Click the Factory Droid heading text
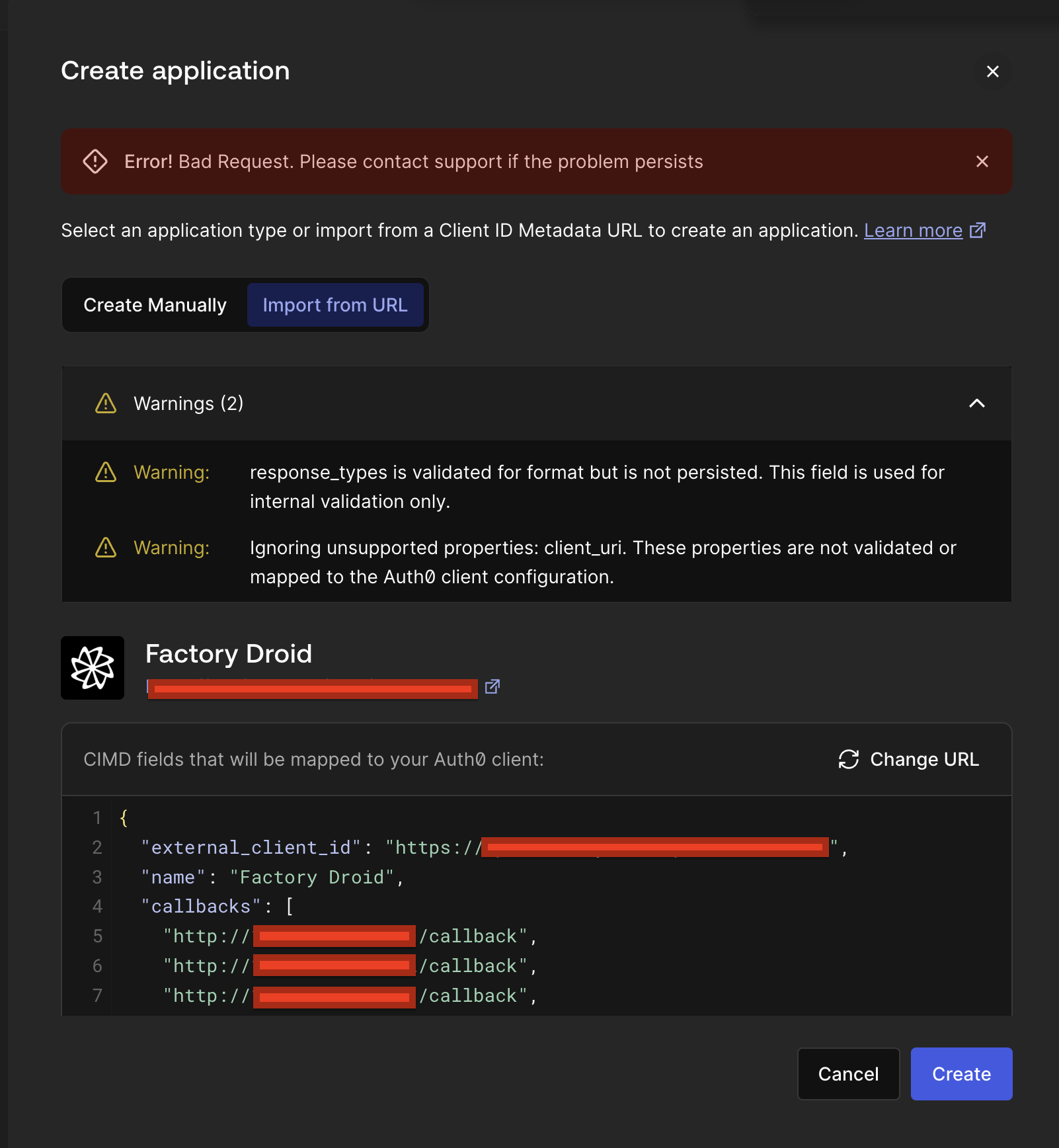1059x1148 pixels. point(229,653)
